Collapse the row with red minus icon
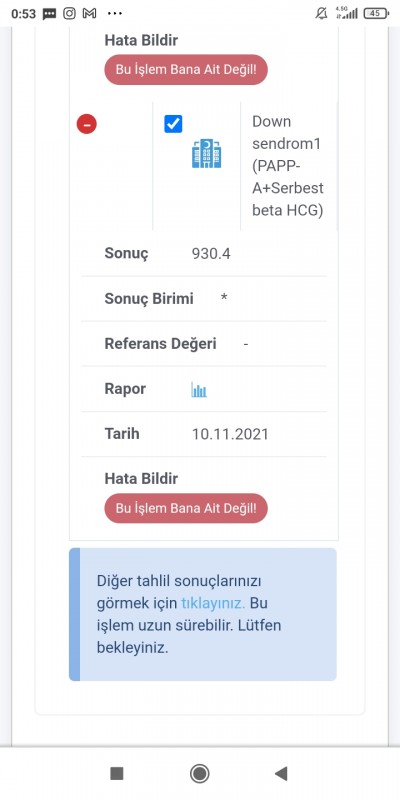 87,124
